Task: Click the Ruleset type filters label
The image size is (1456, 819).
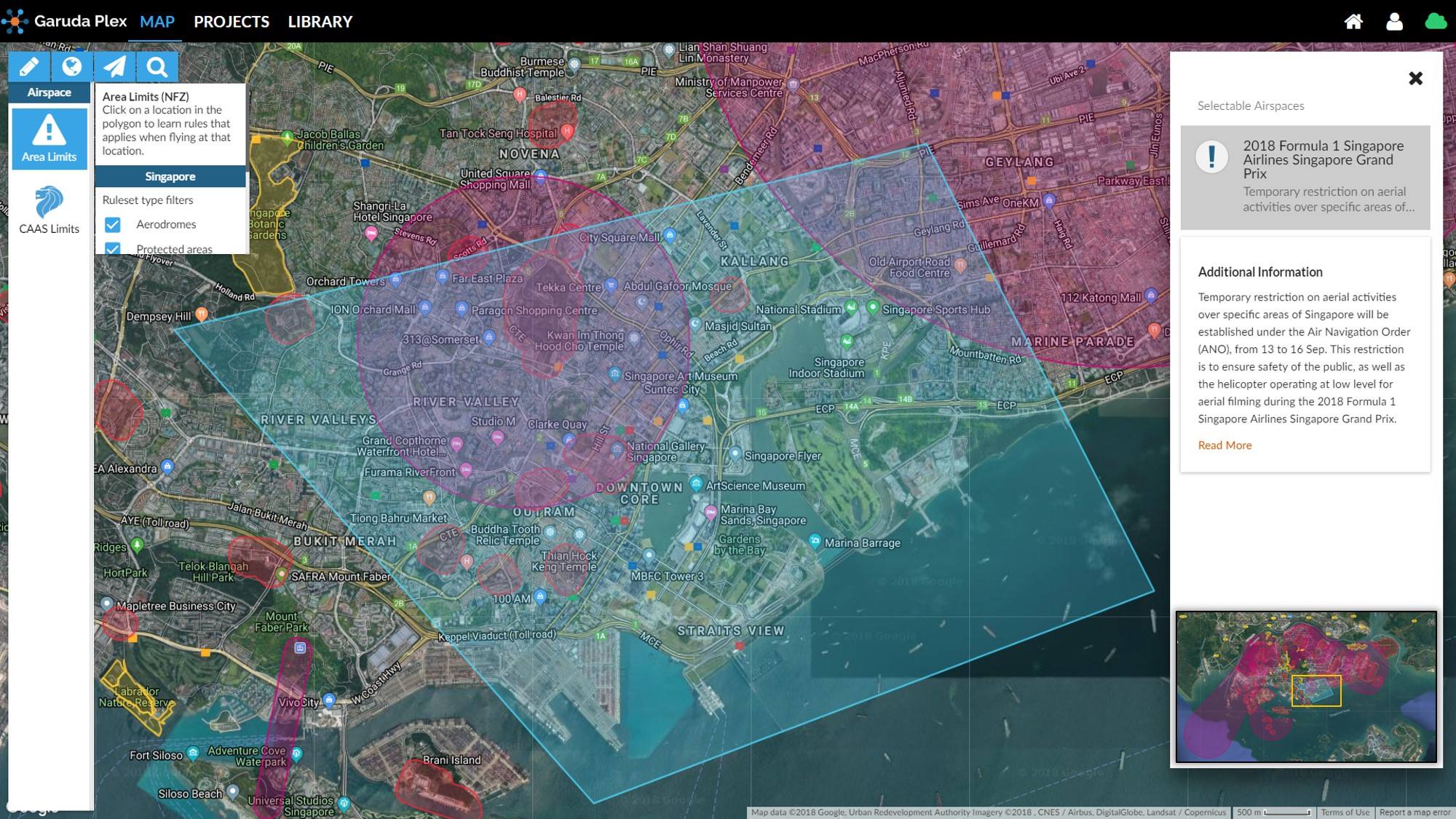Action: click(x=148, y=200)
